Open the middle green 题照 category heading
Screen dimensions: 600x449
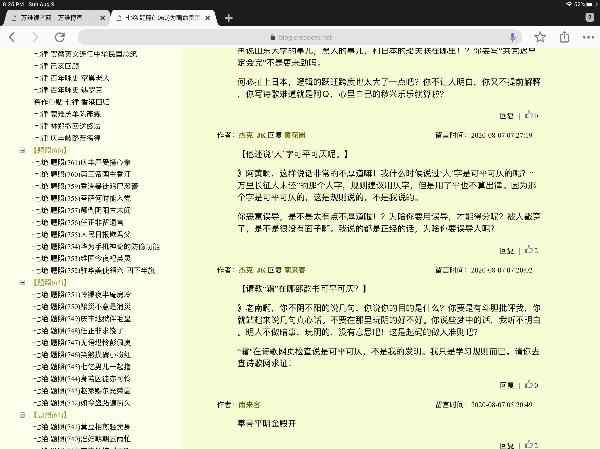[50, 282]
